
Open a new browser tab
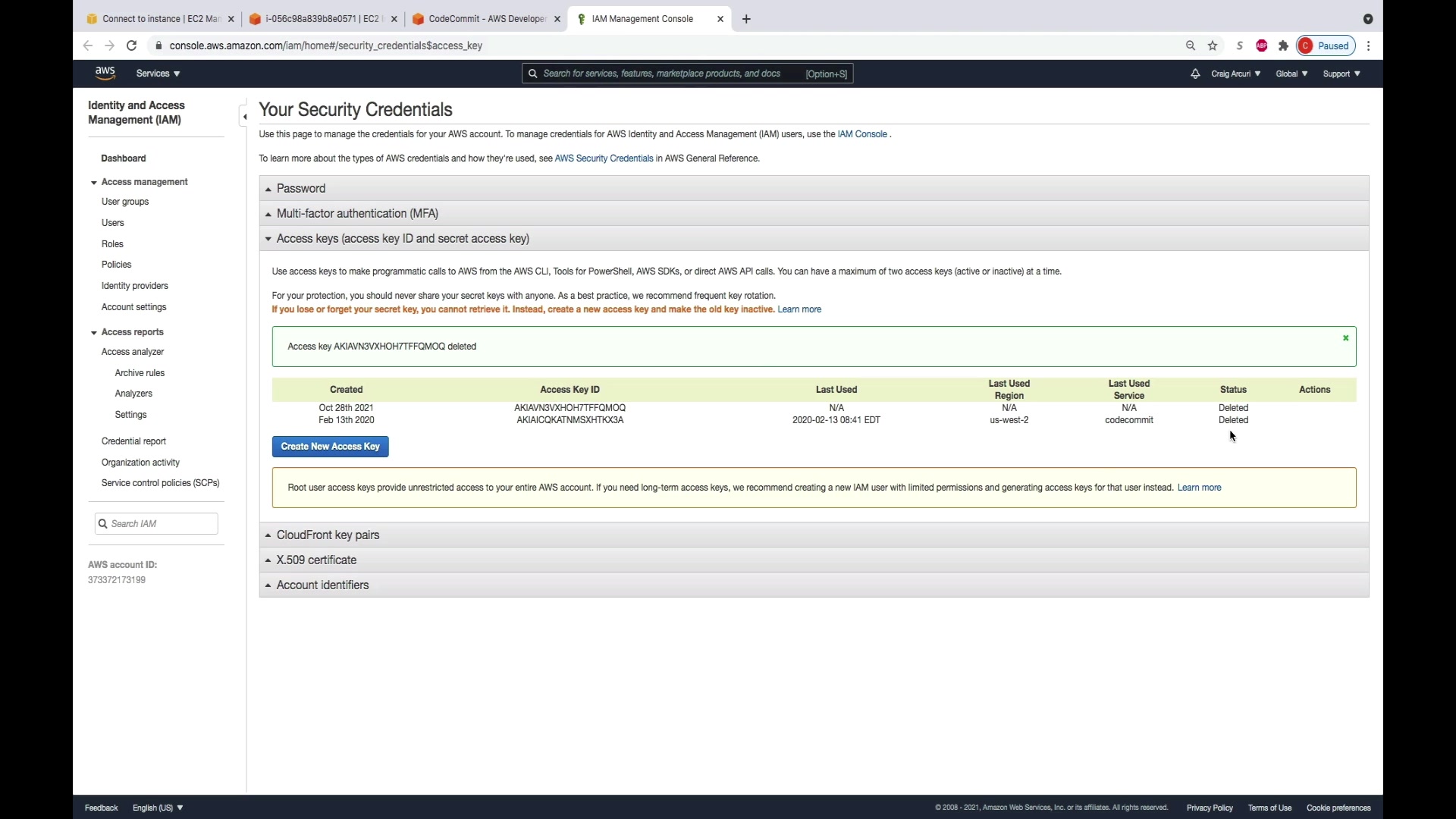coord(746,19)
